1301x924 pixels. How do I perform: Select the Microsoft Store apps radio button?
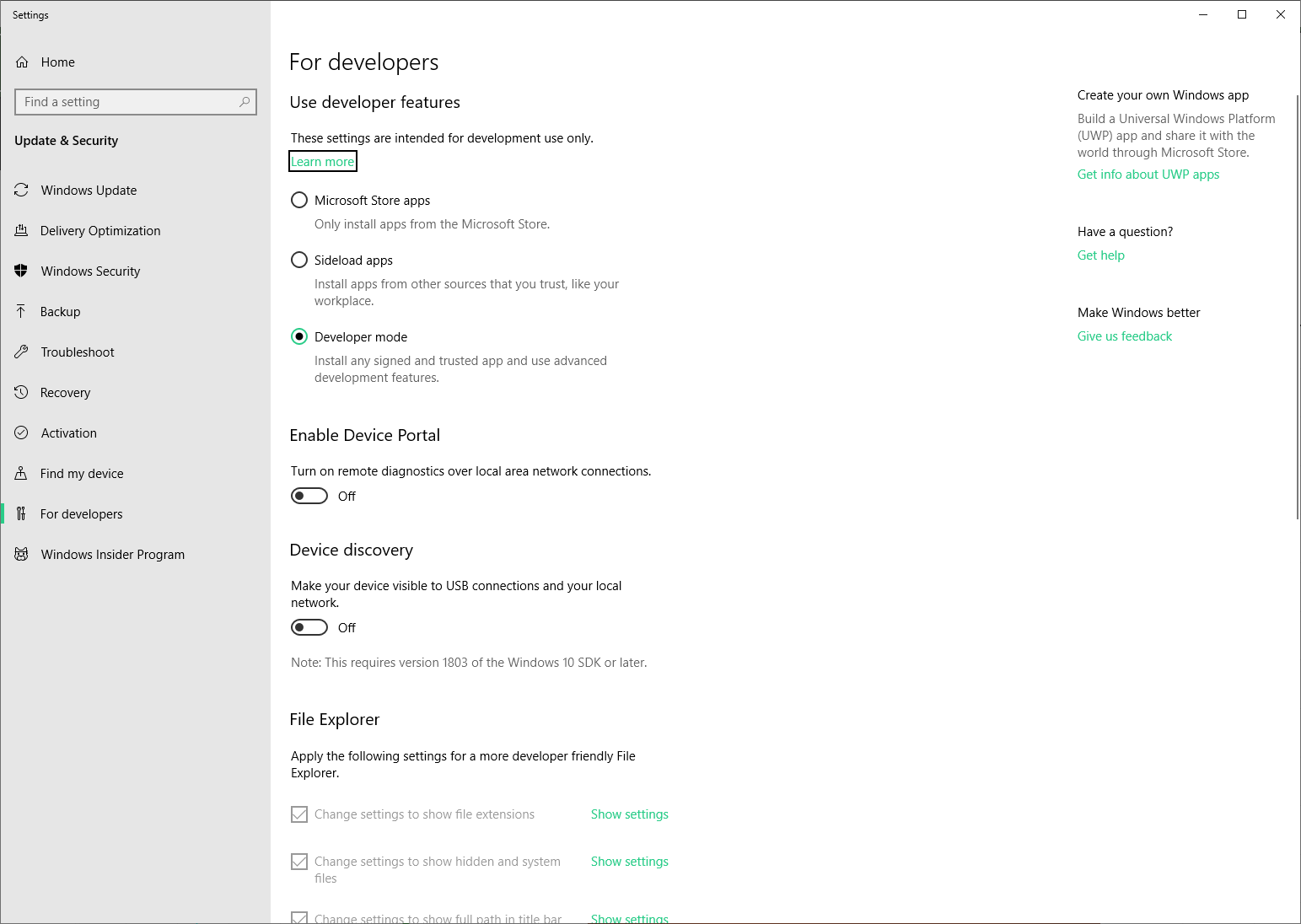pyautogui.click(x=299, y=201)
